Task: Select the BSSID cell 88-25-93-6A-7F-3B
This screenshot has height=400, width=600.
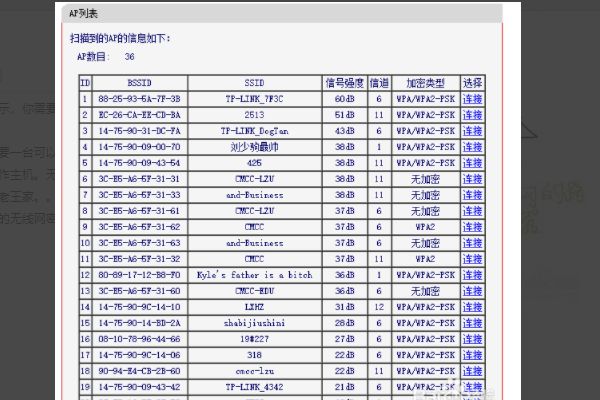Action: pos(139,100)
